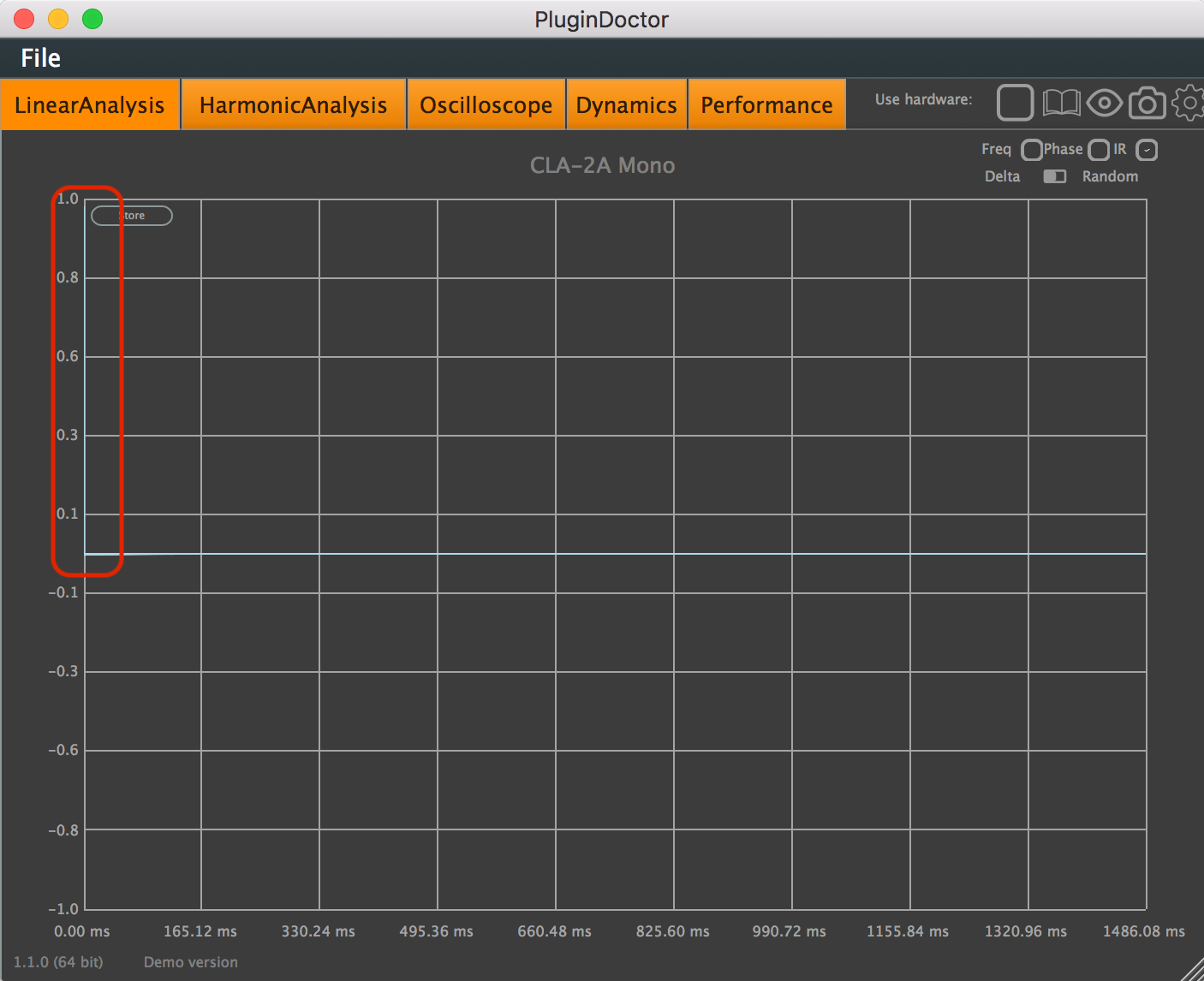Open the Performance tab
1204x981 pixels.
pos(766,104)
